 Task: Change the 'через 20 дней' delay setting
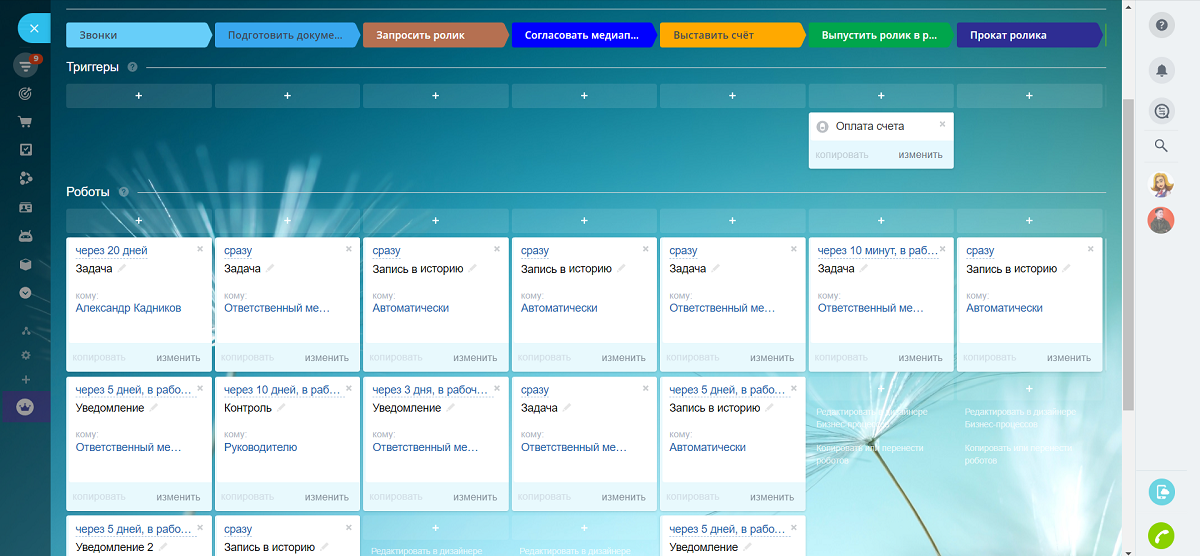pos(111,251)
